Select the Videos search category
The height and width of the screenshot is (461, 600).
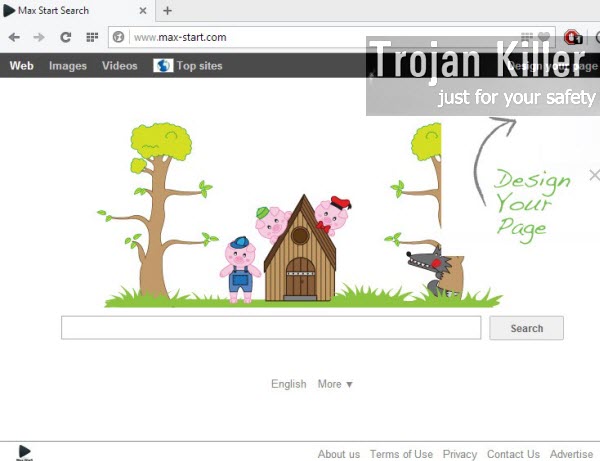click(x=120, y=66)
